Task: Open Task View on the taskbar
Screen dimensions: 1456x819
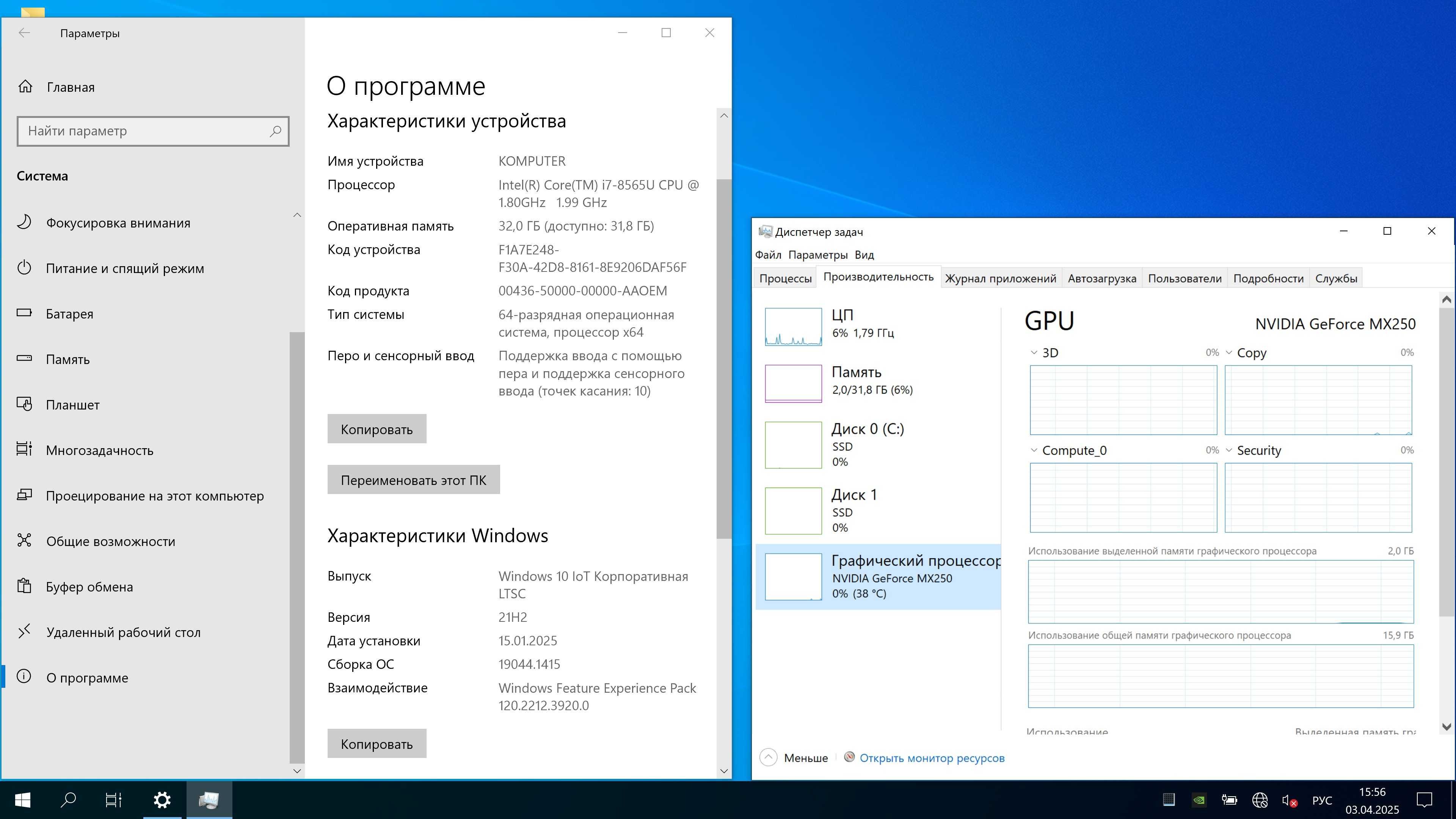Action: coord(114,800)
